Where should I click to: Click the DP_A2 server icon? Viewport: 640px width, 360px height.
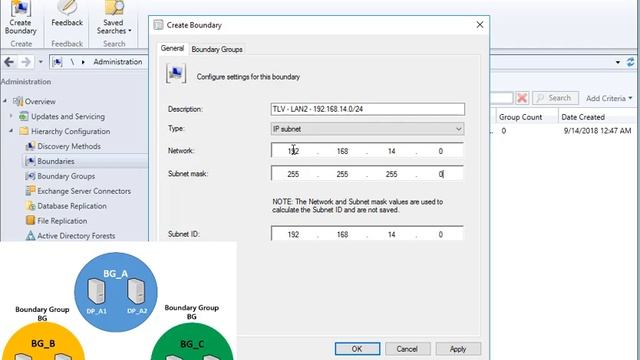point(136,291)
